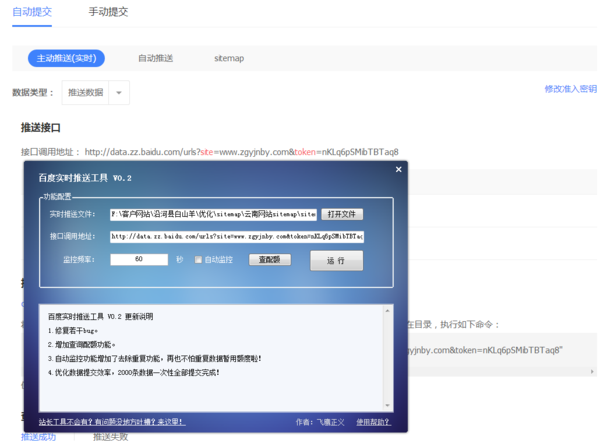Viewport: 600px width, 443px height.
Task: Click the code block horizontal scrollbar right arrow
Action: 592,371
